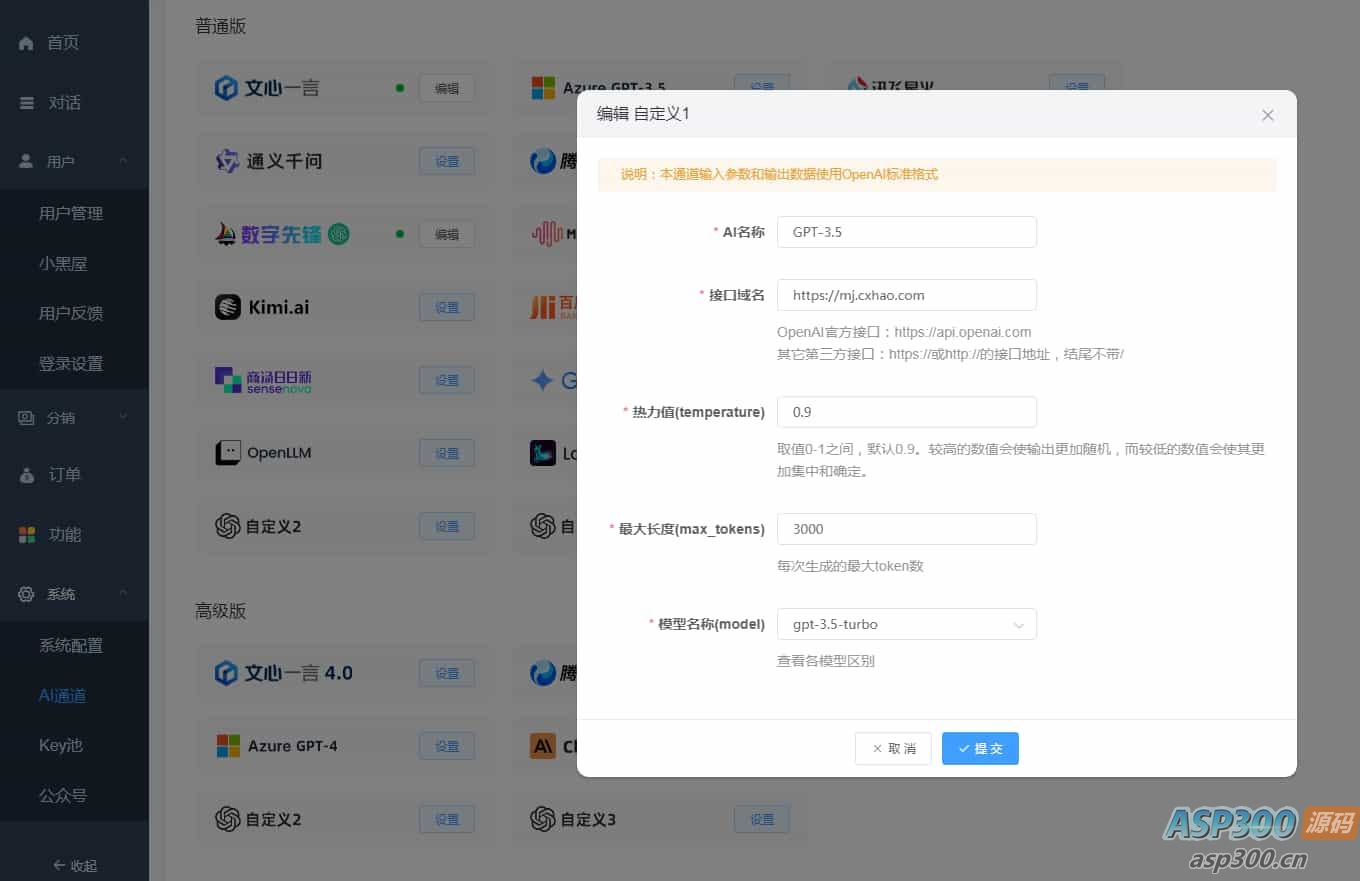The image size is (1360, 881).
Task: Click the 订单 order icon
Action: (x=25, y=474)
